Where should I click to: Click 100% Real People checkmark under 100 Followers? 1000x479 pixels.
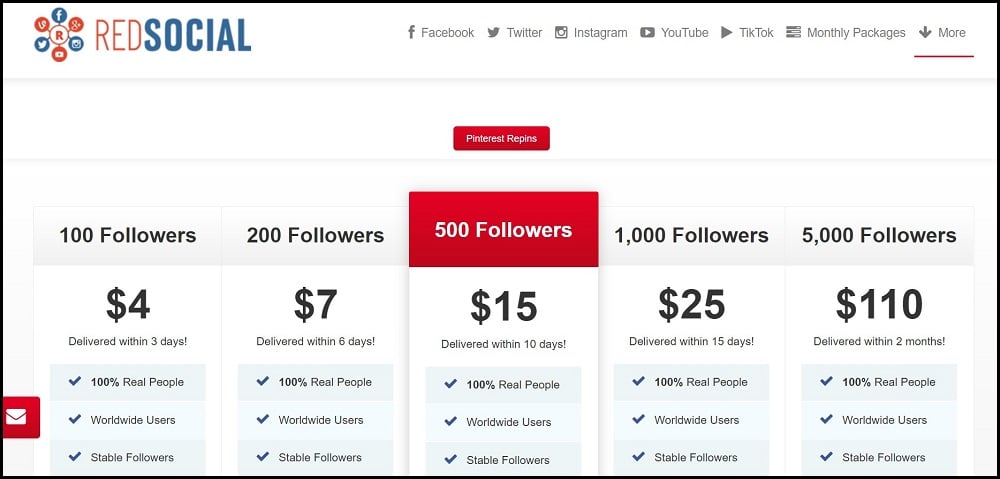coord(75,381)
